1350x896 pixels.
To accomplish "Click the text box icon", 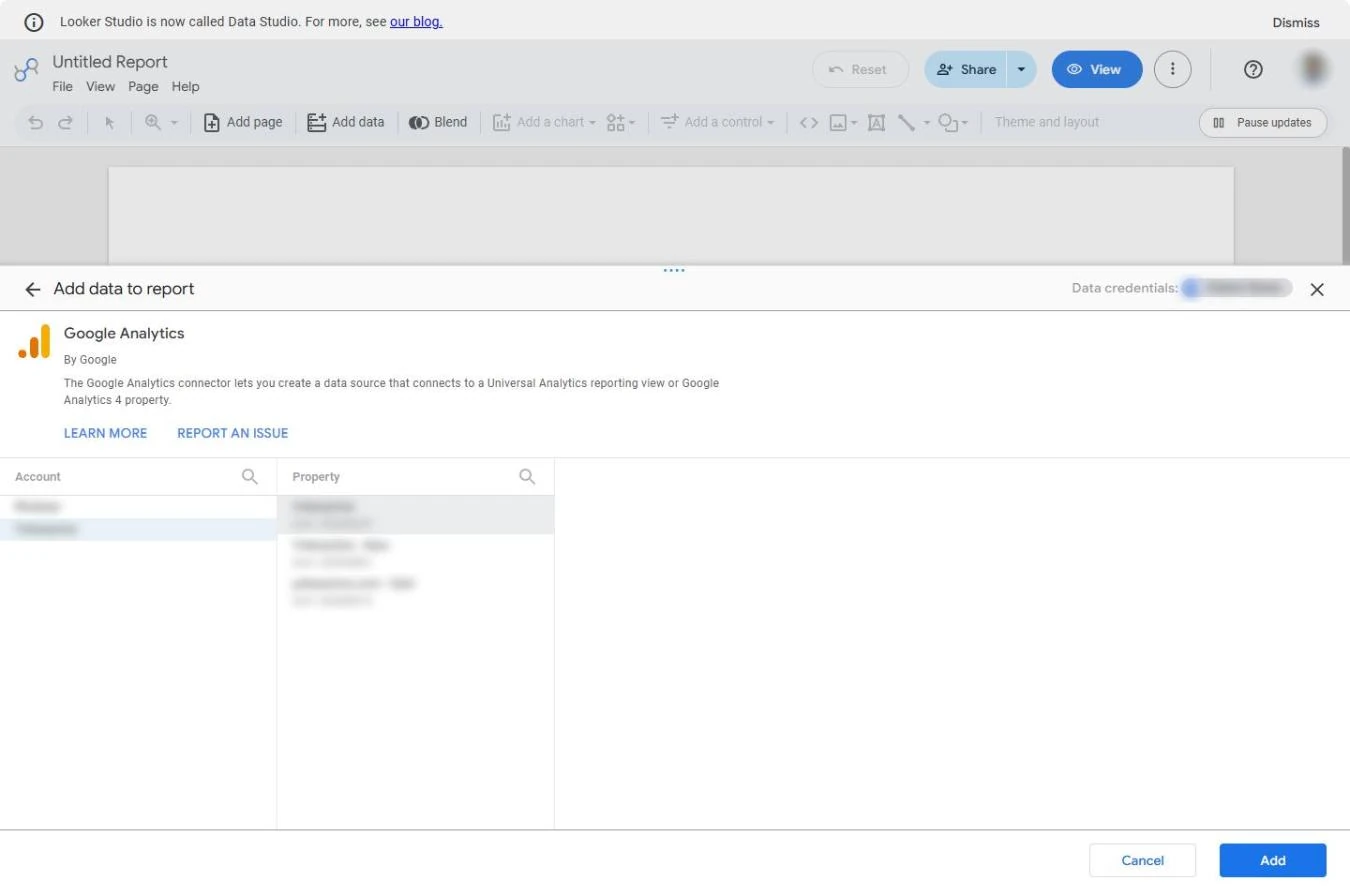I will [x=877, y=122].
